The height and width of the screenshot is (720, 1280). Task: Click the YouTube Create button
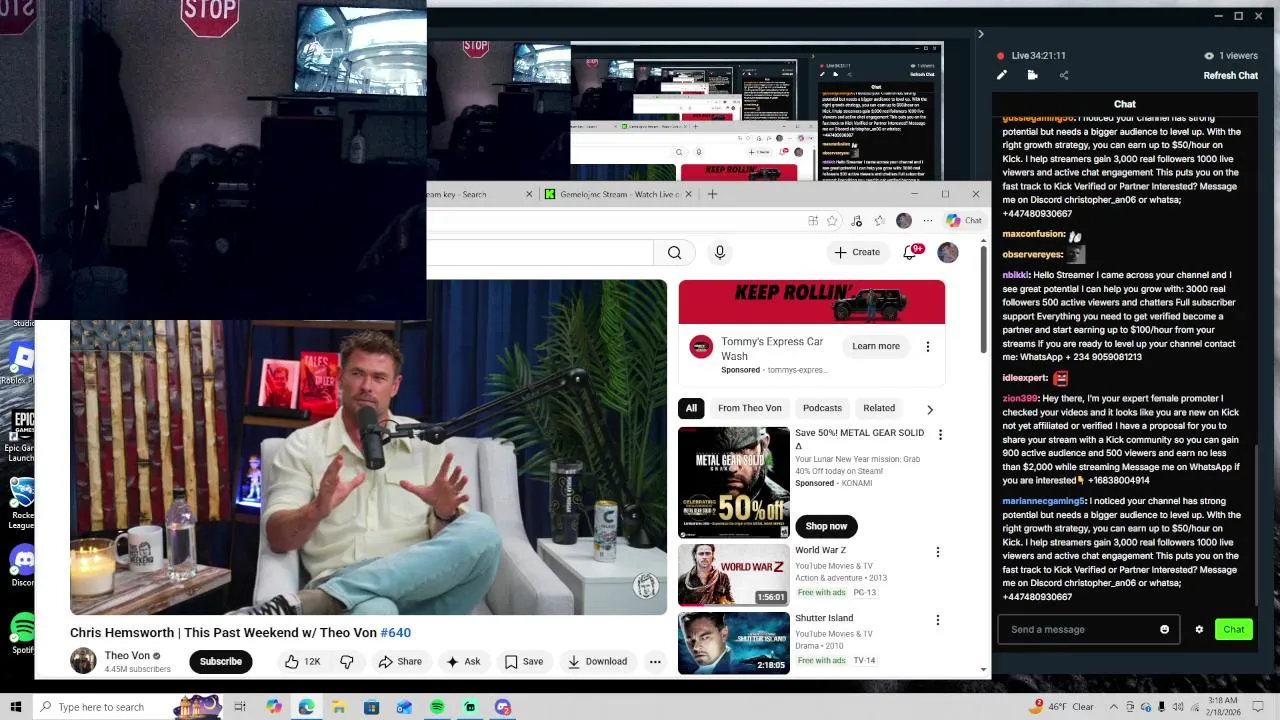tap(857, 252)
